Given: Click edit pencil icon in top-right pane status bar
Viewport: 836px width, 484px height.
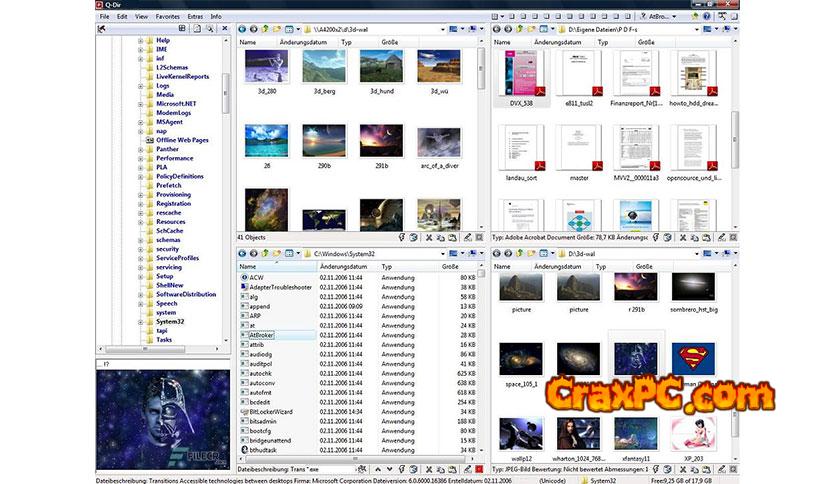Looking at the screenshot, I should pyautogui.click(x=720, y=237).
